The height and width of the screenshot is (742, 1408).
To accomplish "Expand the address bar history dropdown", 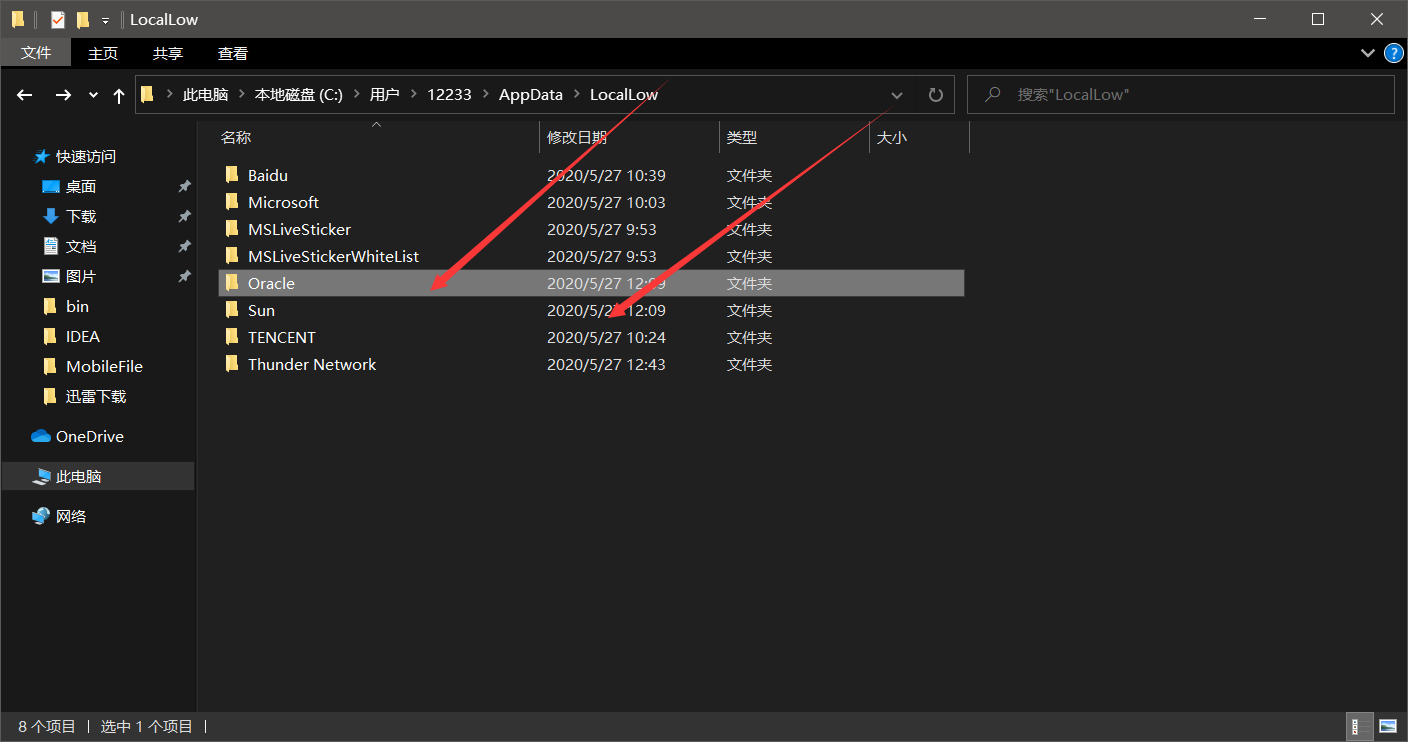I will [x=897, y=94].
